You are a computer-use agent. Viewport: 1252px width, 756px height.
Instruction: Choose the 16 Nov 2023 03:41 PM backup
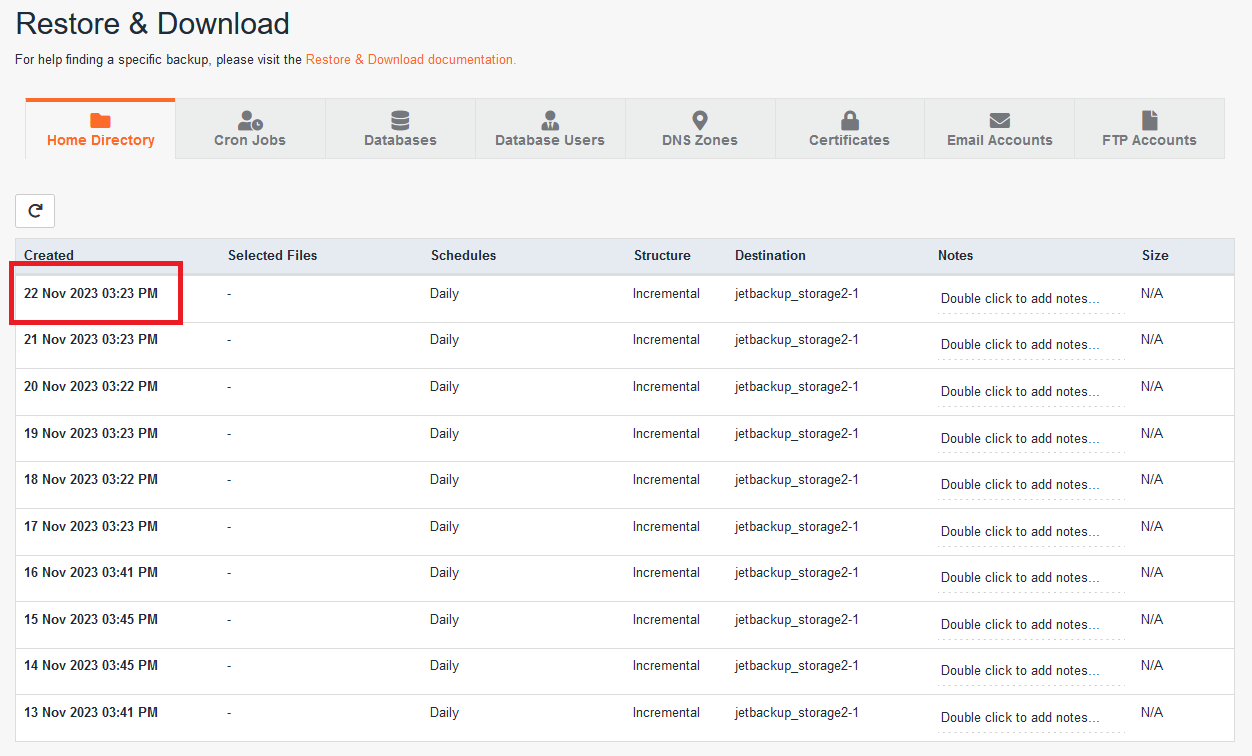coord(91,573)
